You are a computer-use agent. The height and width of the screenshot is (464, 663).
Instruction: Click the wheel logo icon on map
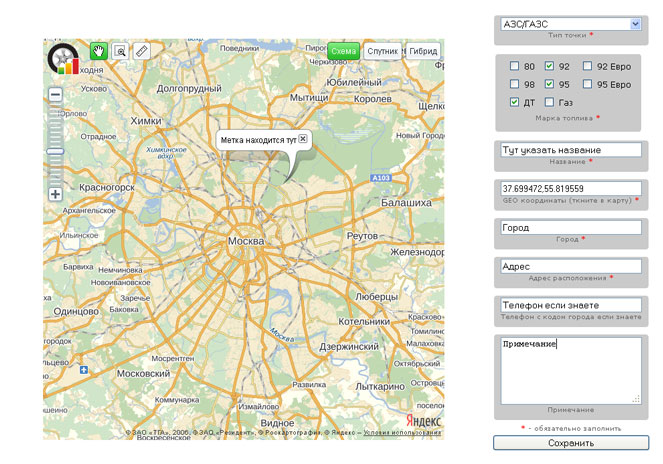(65, 58)
